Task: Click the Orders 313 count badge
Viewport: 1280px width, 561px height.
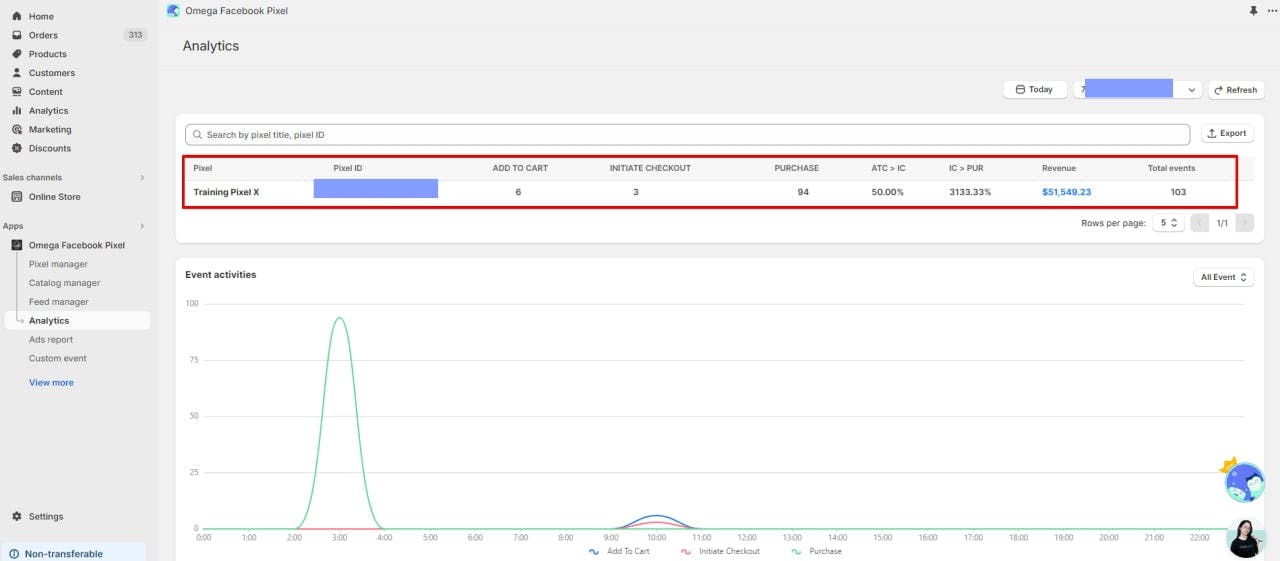Action: tap(135, 35)
